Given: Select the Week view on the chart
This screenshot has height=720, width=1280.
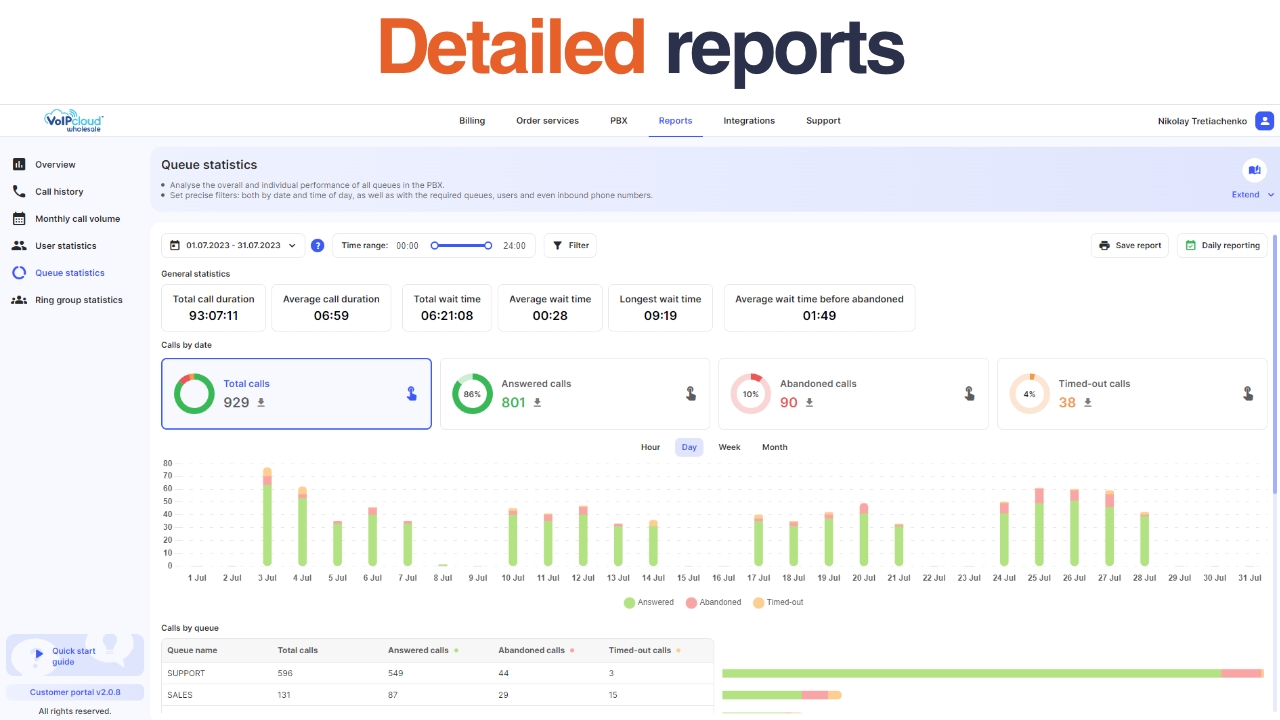Looking at the screenshot, I should (x=728, y=447).
